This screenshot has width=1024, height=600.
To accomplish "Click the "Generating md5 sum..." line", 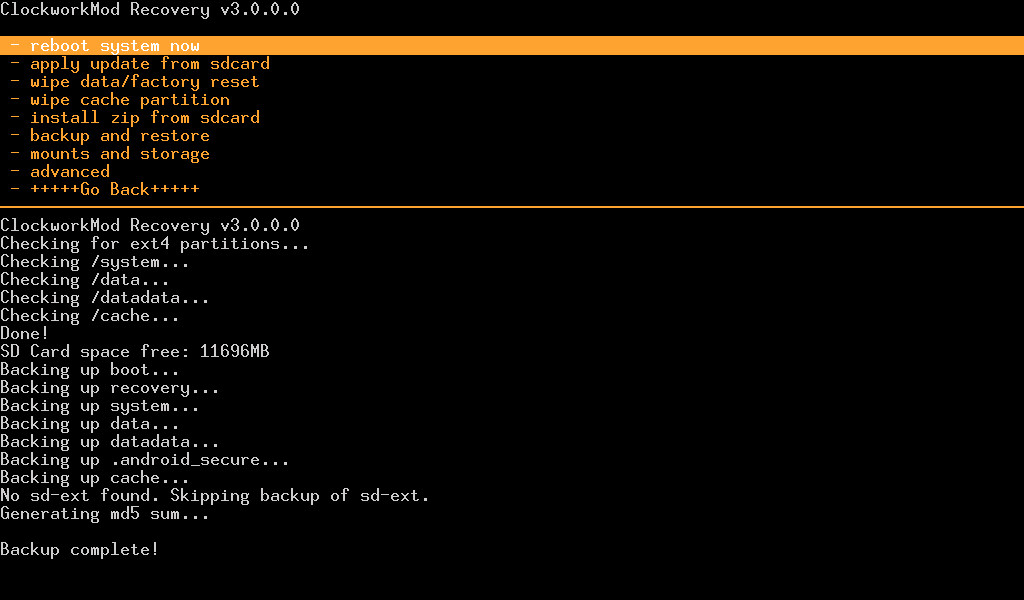I will [x=104, y=514].
